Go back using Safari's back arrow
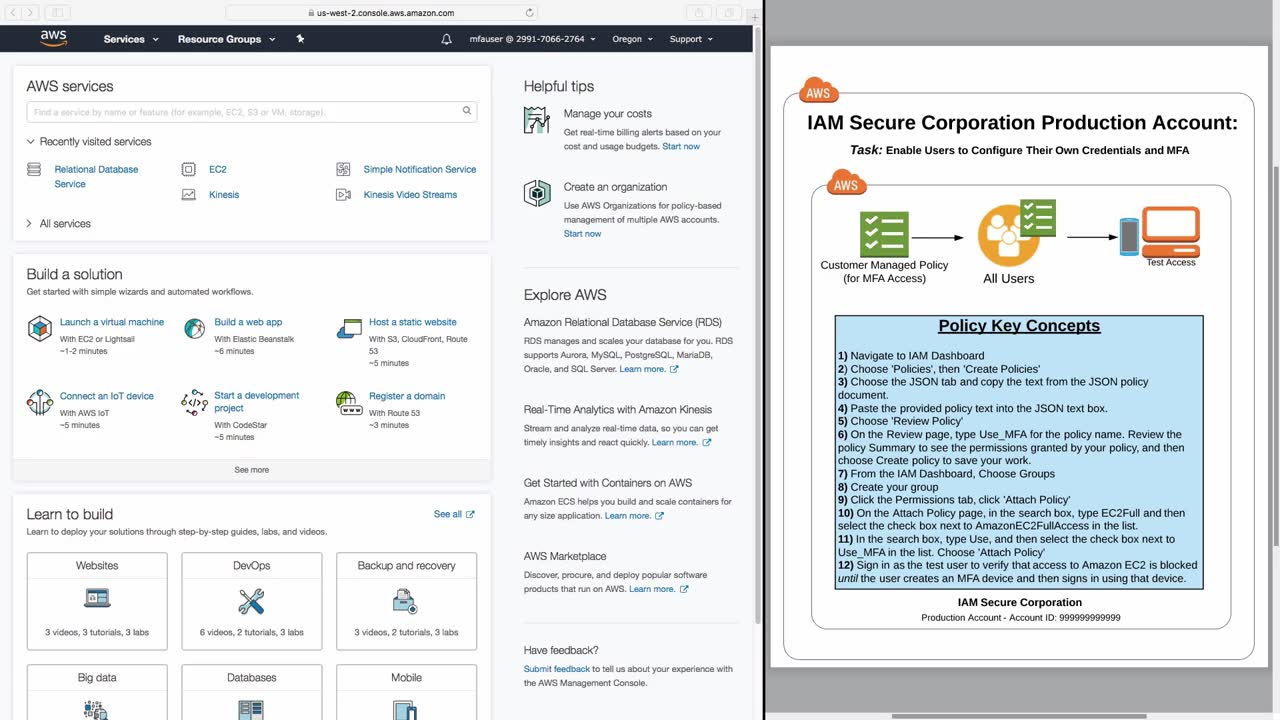This screenshot has width=1280, height=720. pos(12,13)
